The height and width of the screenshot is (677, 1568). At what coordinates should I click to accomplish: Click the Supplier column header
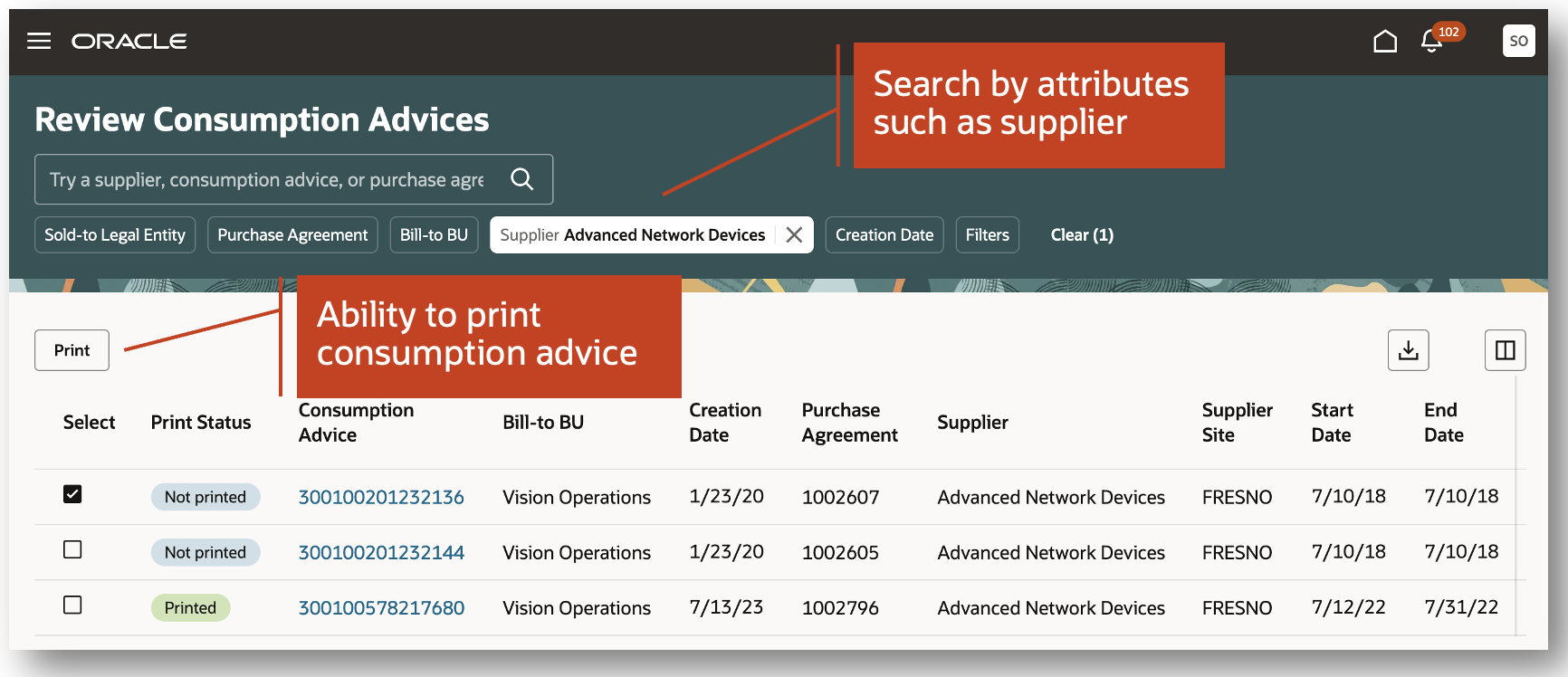[972, 422]
